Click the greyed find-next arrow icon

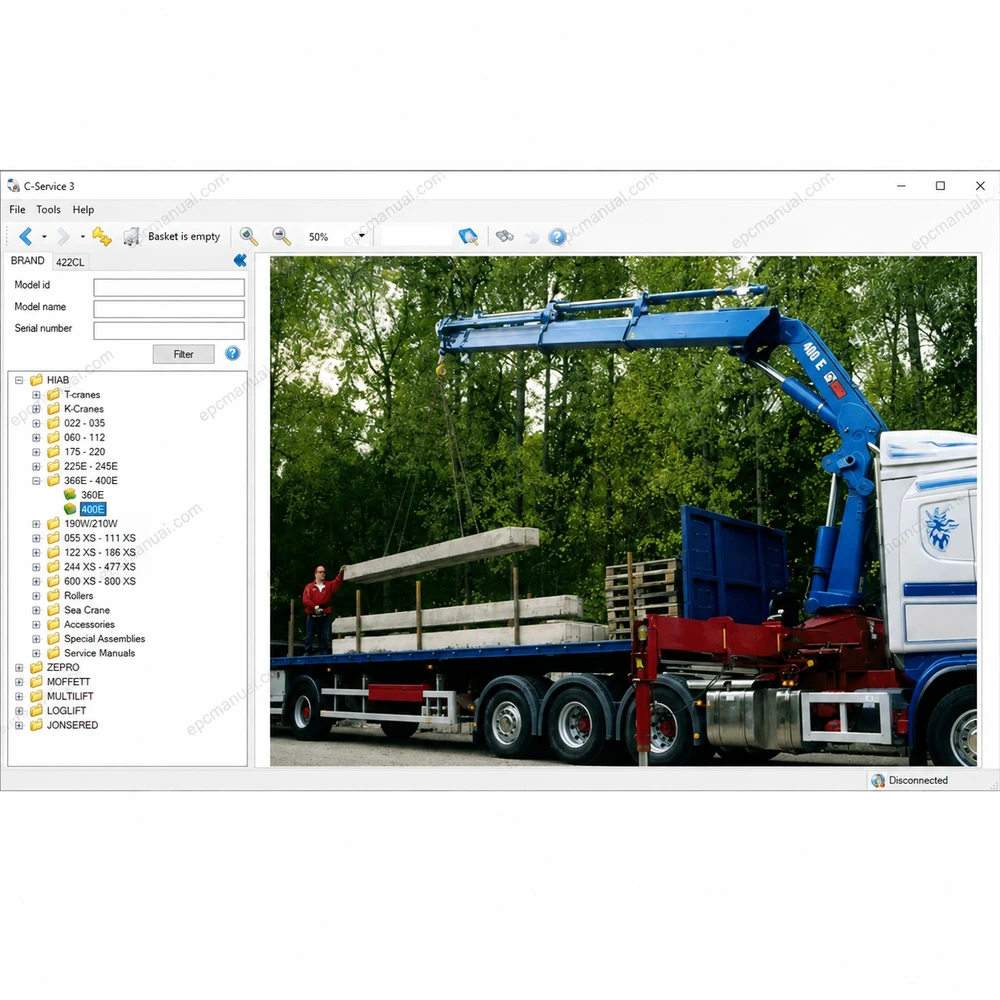click(x=531, y=237)
